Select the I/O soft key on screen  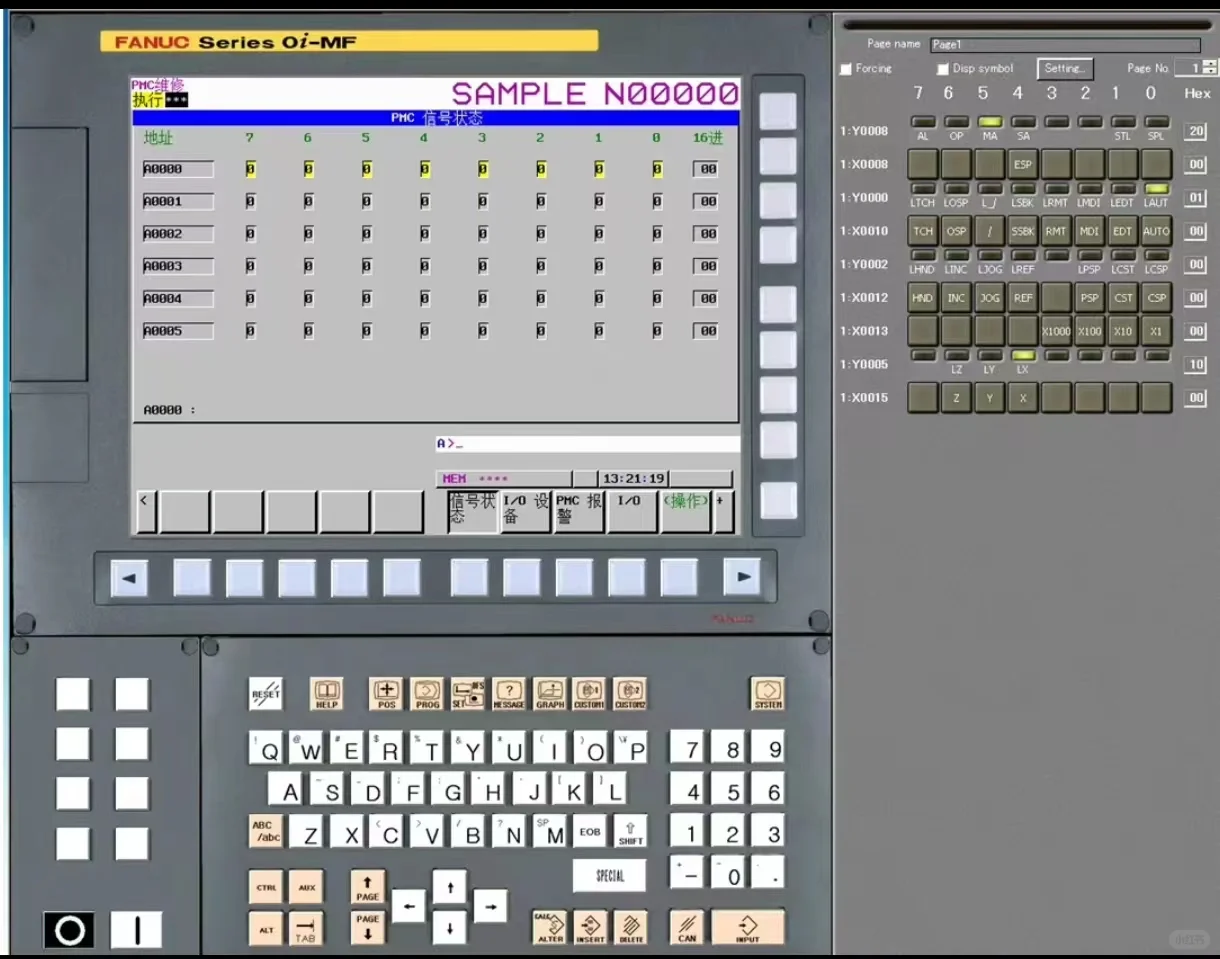coord(632,511)
